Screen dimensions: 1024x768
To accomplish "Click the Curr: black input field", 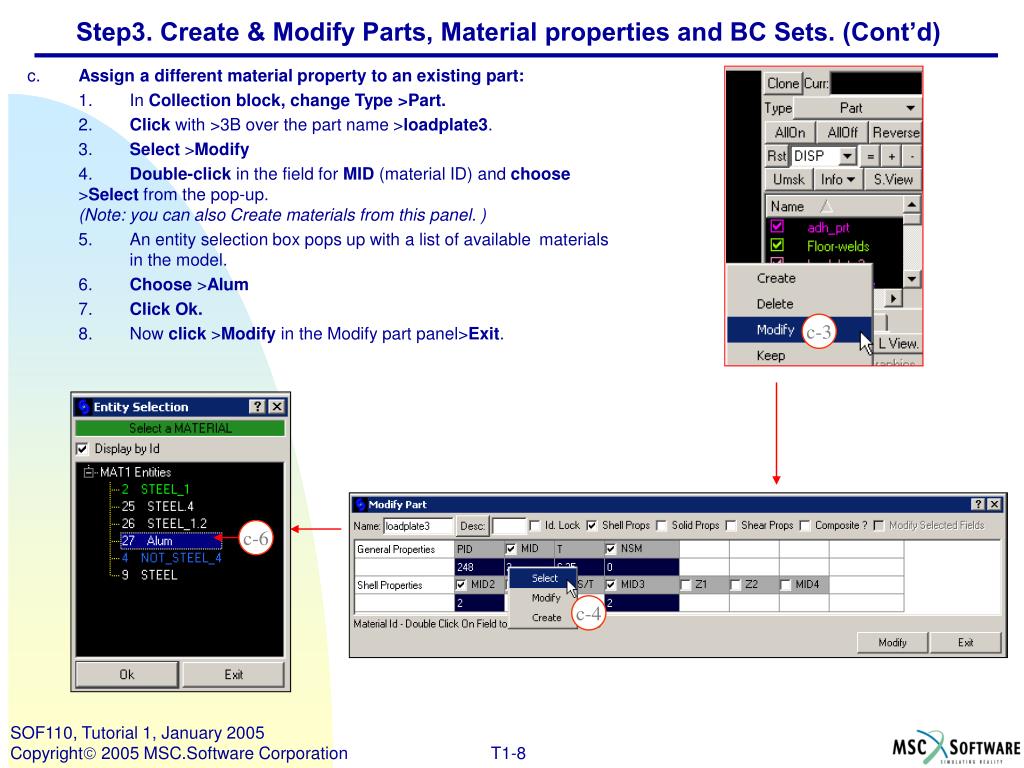I will [875, 84].
